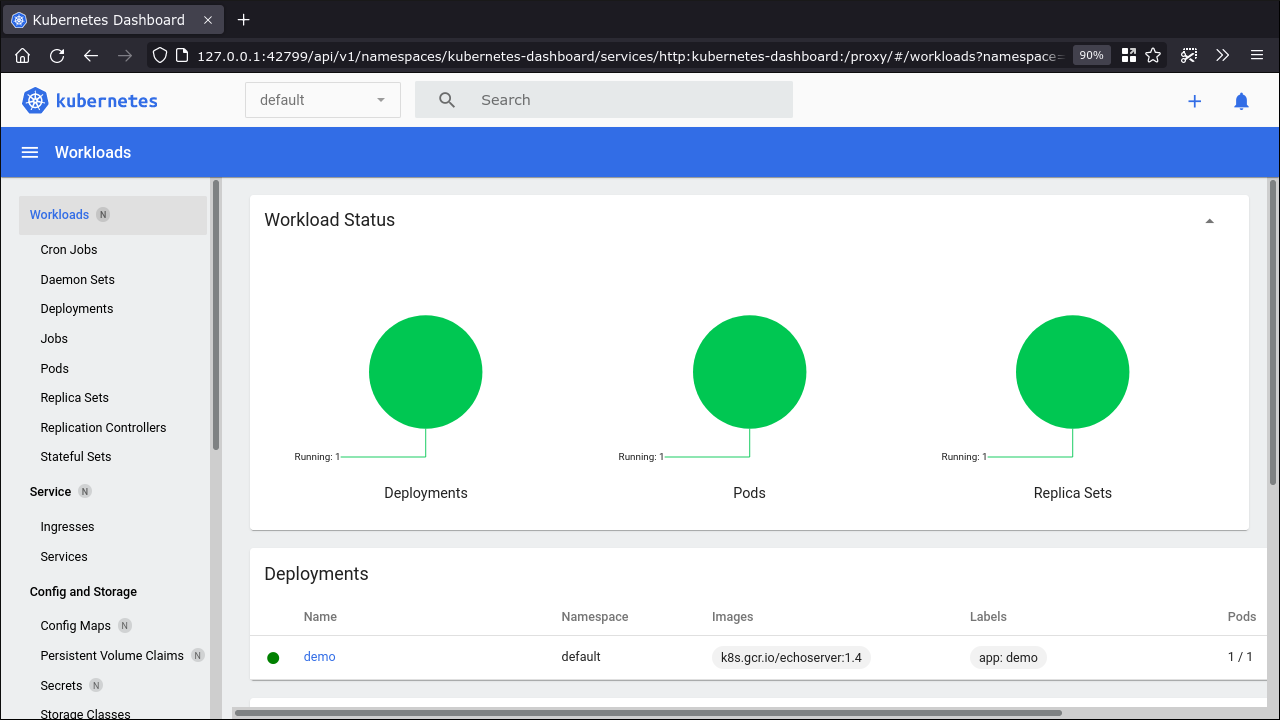The image size is (1280, 720).
Task: Click the Pods status donut chart
Action: click(x=749, y=371)
